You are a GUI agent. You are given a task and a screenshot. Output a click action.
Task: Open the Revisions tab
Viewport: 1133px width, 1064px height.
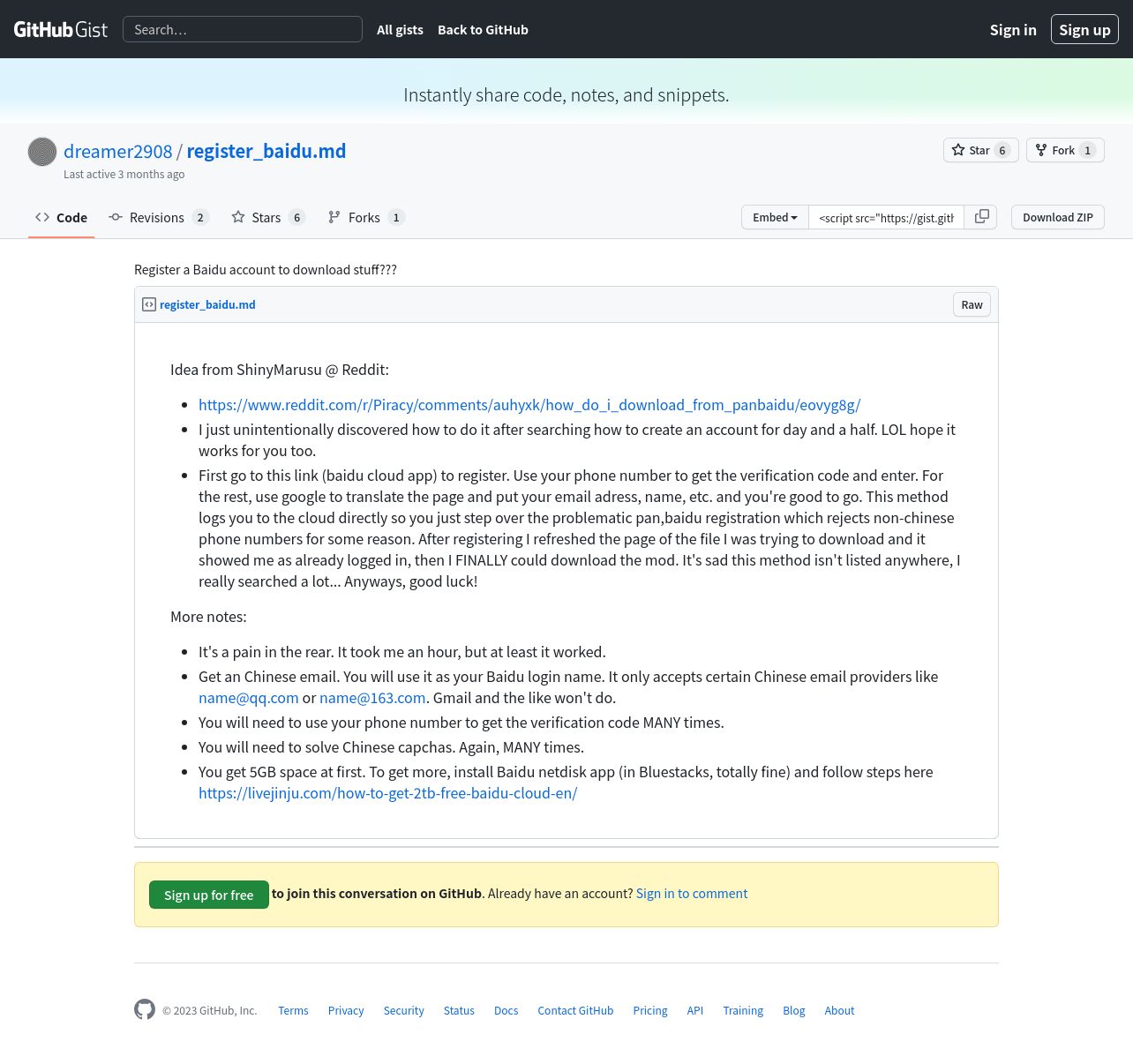point(158,217)
